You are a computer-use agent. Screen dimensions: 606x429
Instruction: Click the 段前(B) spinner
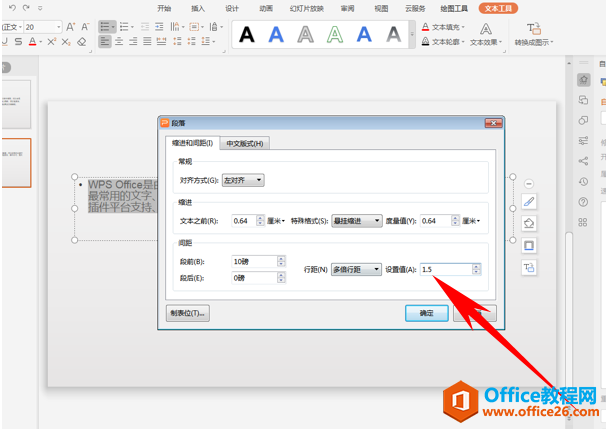coord(281,262)
